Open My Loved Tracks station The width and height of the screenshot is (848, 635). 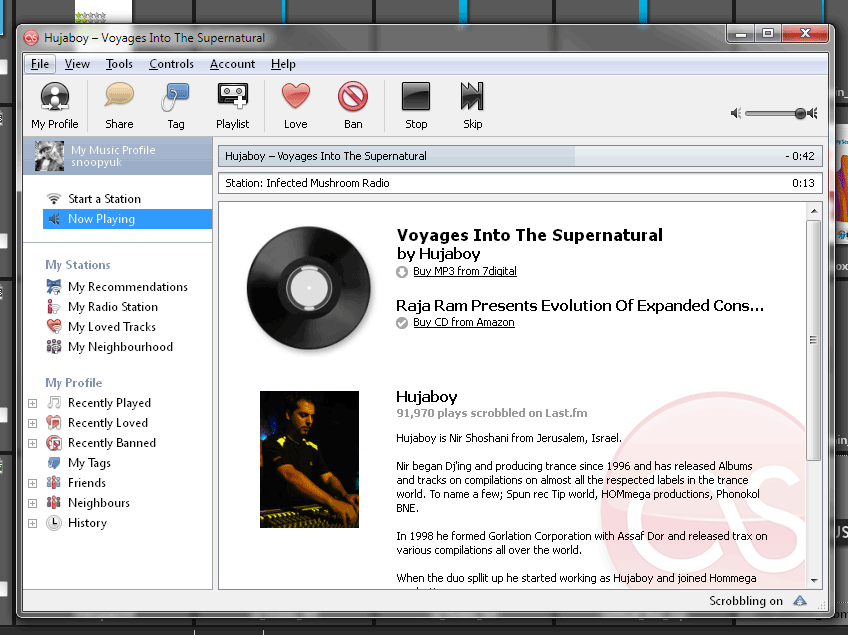[111, 327]
